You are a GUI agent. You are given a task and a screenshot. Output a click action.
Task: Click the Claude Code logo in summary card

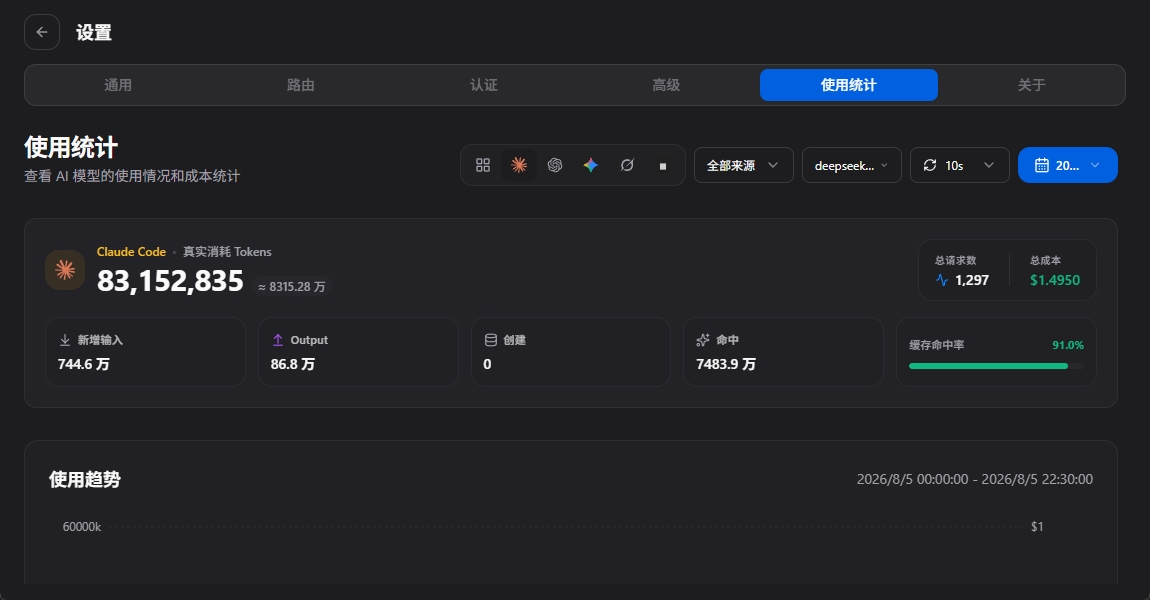[65, 270]
